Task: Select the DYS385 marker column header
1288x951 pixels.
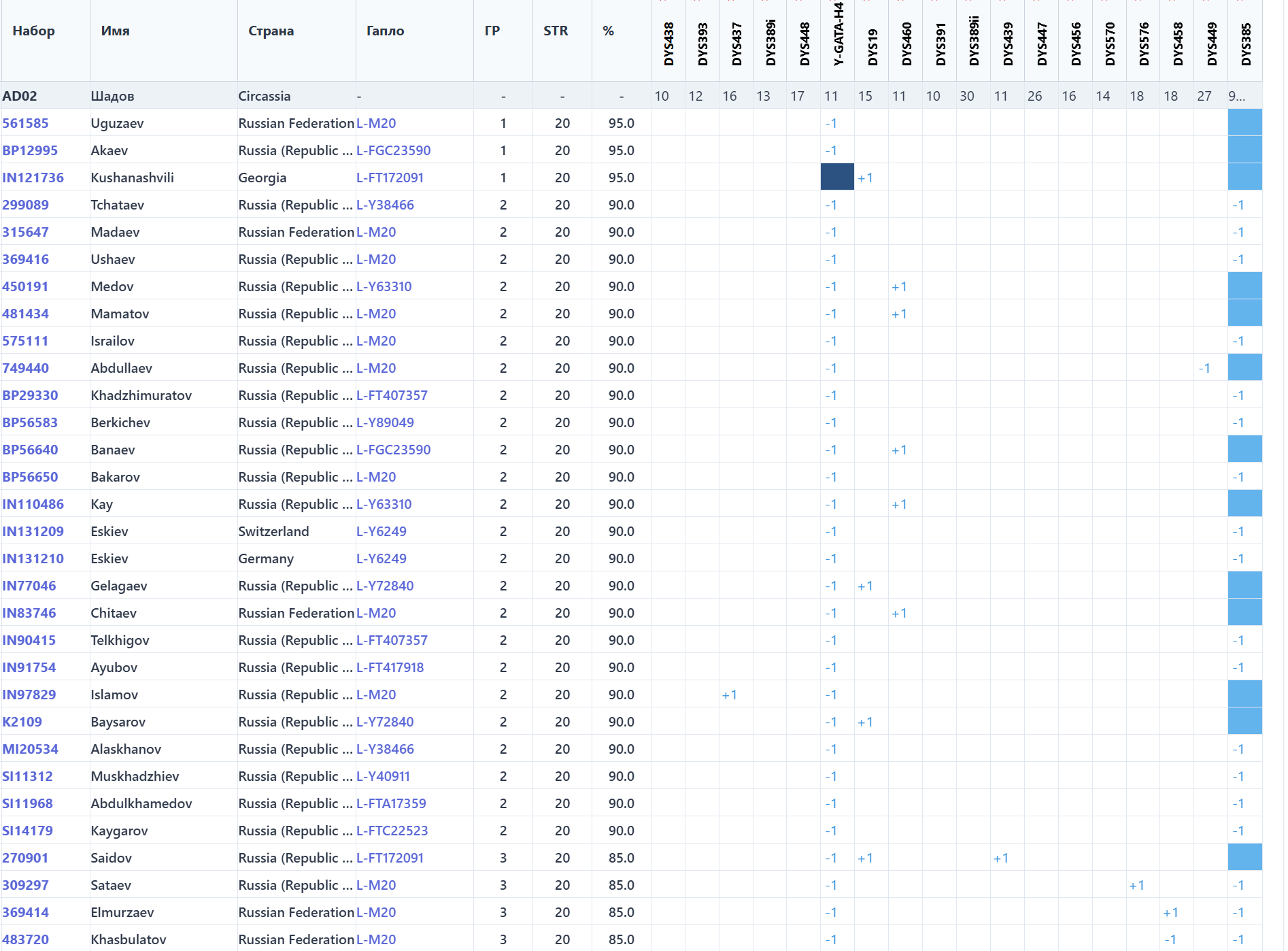Action: [x=1245, y=44]
